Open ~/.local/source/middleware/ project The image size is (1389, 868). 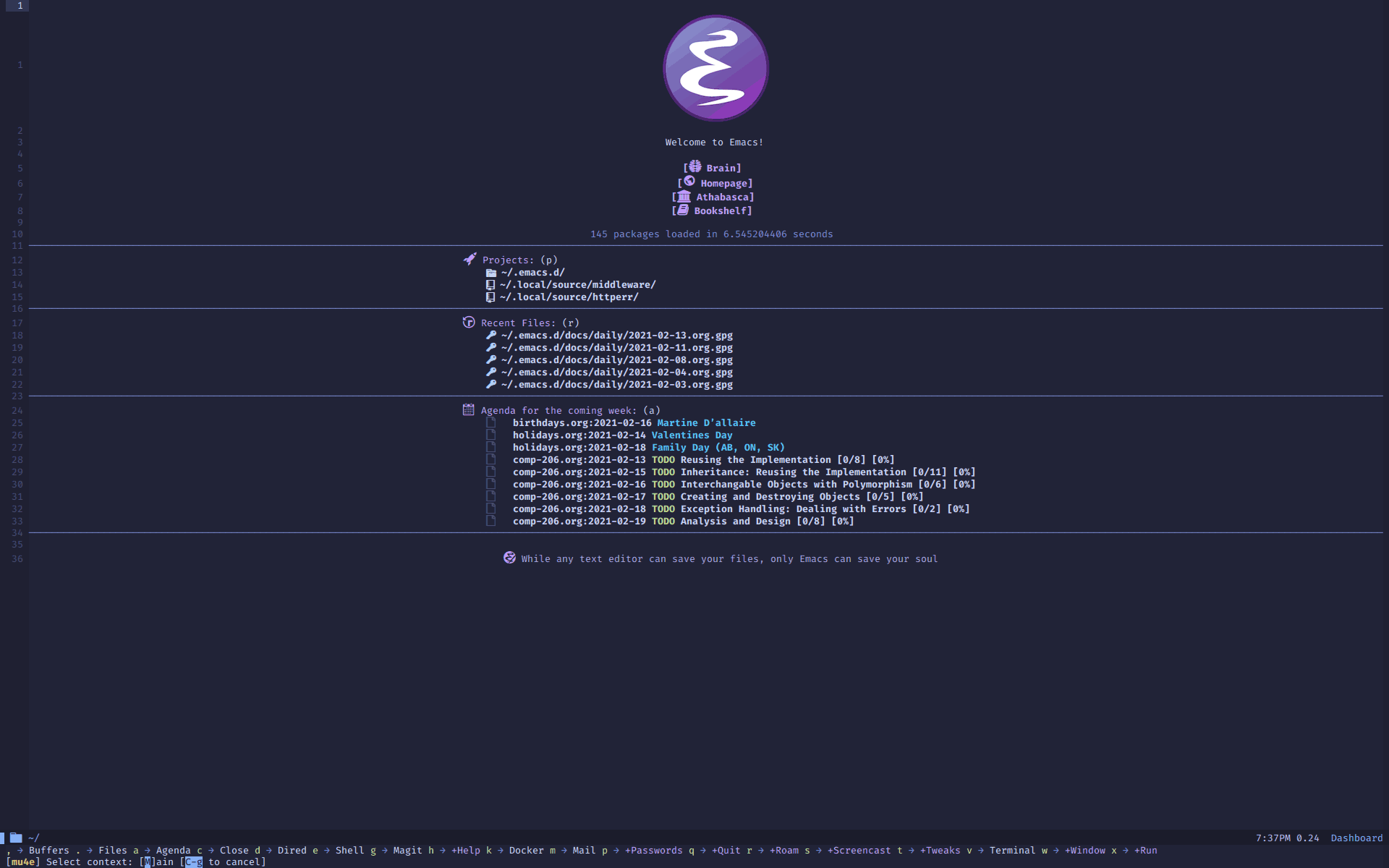pos(577,284)
